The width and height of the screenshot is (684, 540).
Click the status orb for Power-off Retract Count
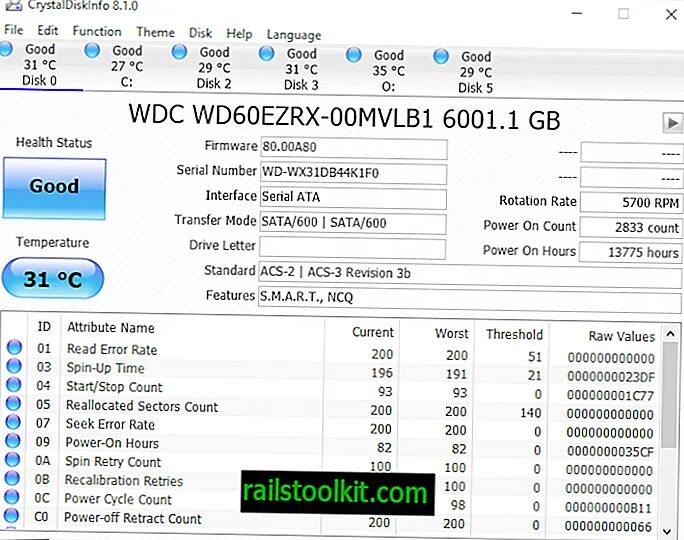coord(11,516)
